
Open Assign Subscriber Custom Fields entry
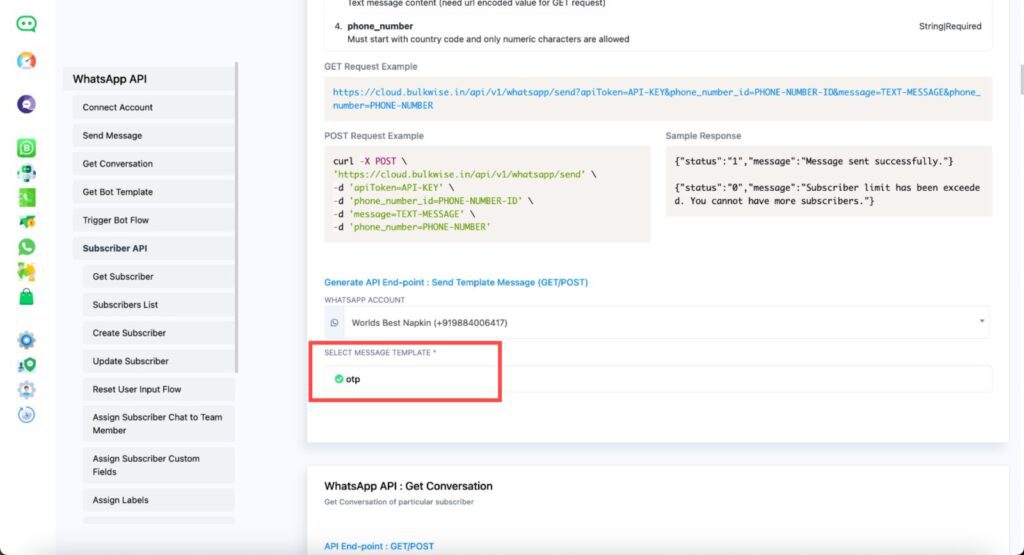159,465
